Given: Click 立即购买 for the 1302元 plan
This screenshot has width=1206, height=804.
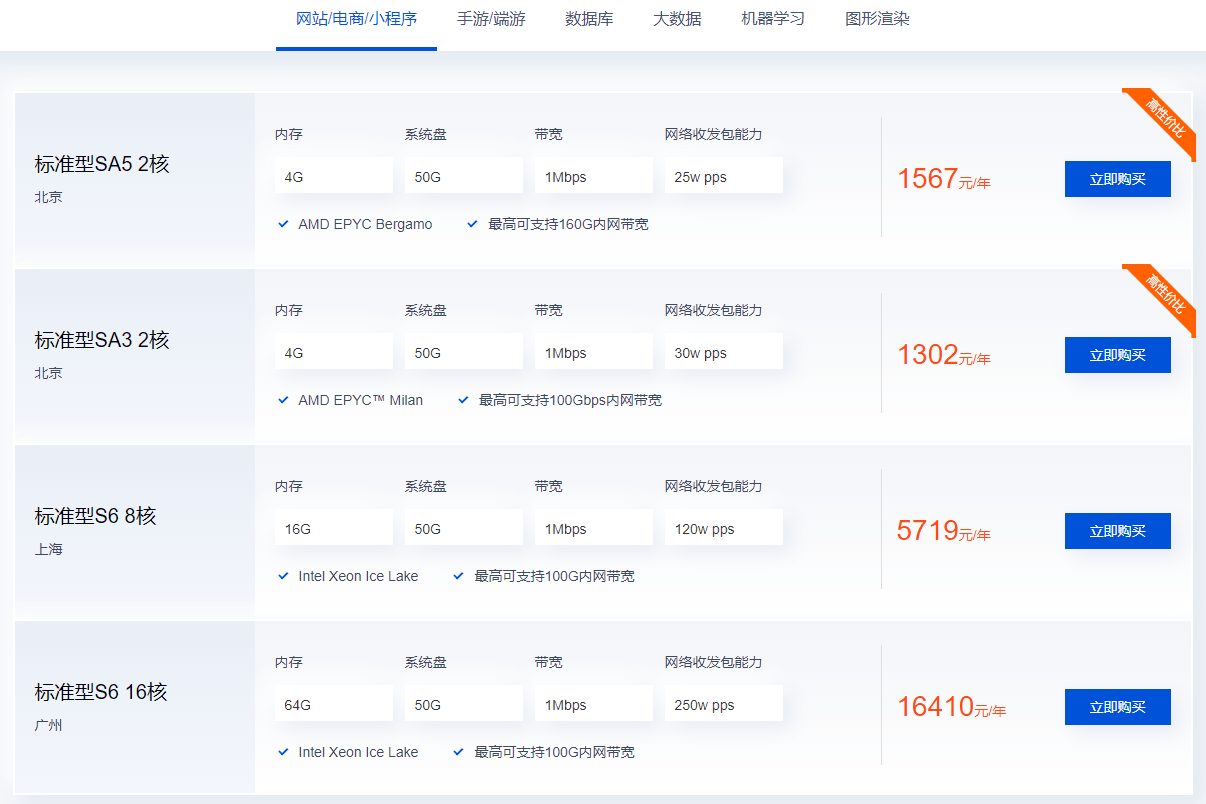Looking at the screenshot, I should coord(1117,355).
